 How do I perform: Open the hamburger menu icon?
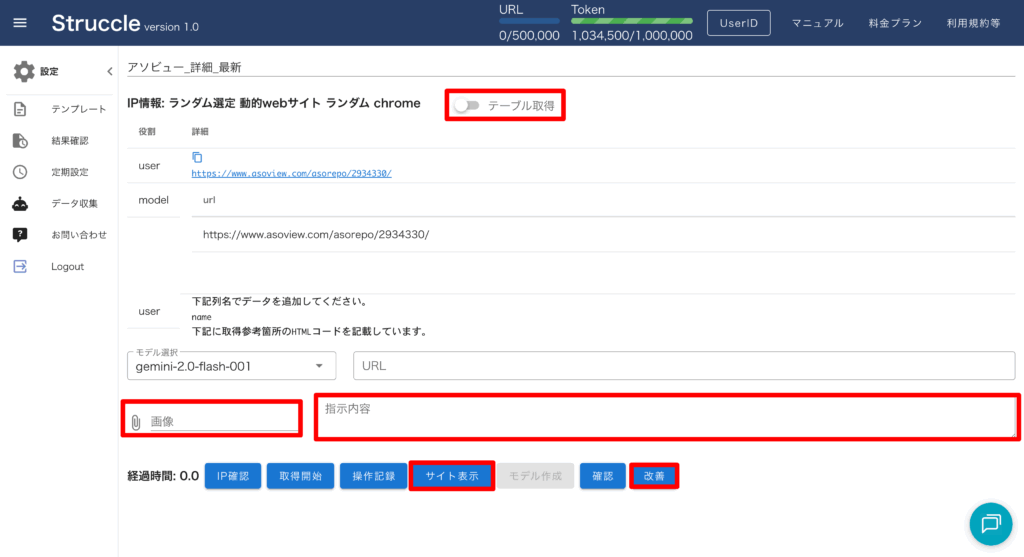click(x=20, y=23)
